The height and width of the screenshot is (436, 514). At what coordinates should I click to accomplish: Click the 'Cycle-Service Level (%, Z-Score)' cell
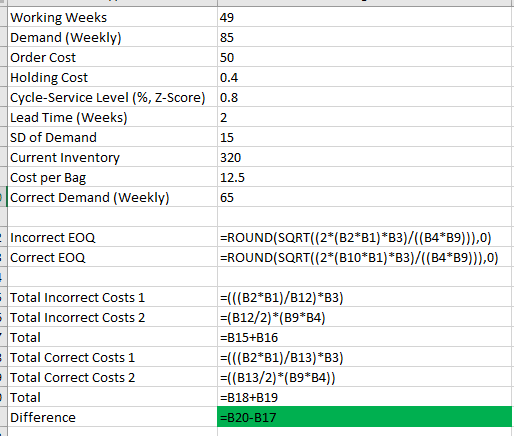point(112,97)
